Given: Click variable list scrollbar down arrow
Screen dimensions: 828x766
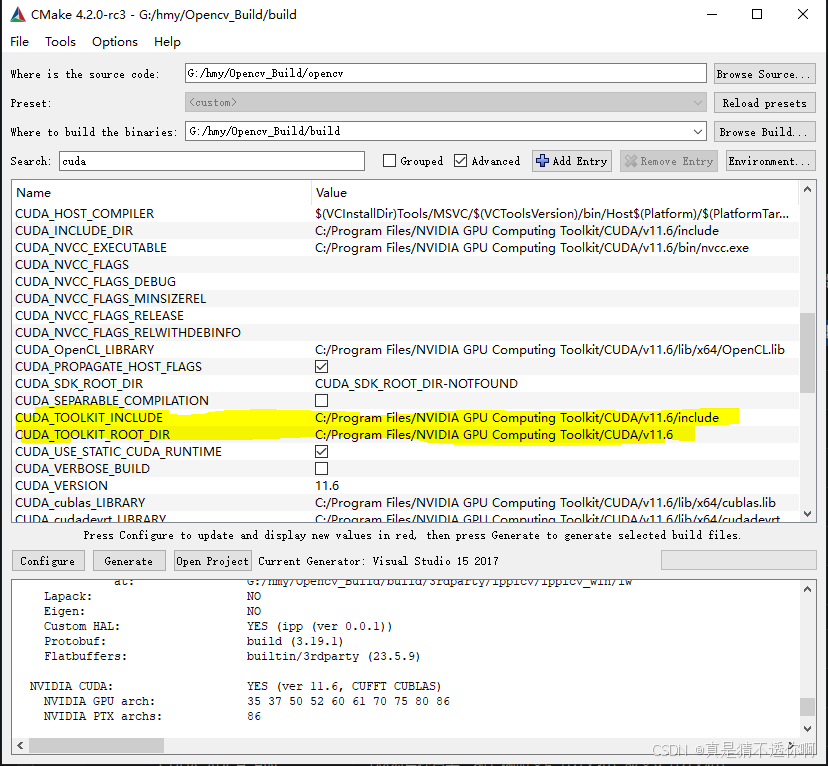Looking at the screenshot, I should pos(807,514).
